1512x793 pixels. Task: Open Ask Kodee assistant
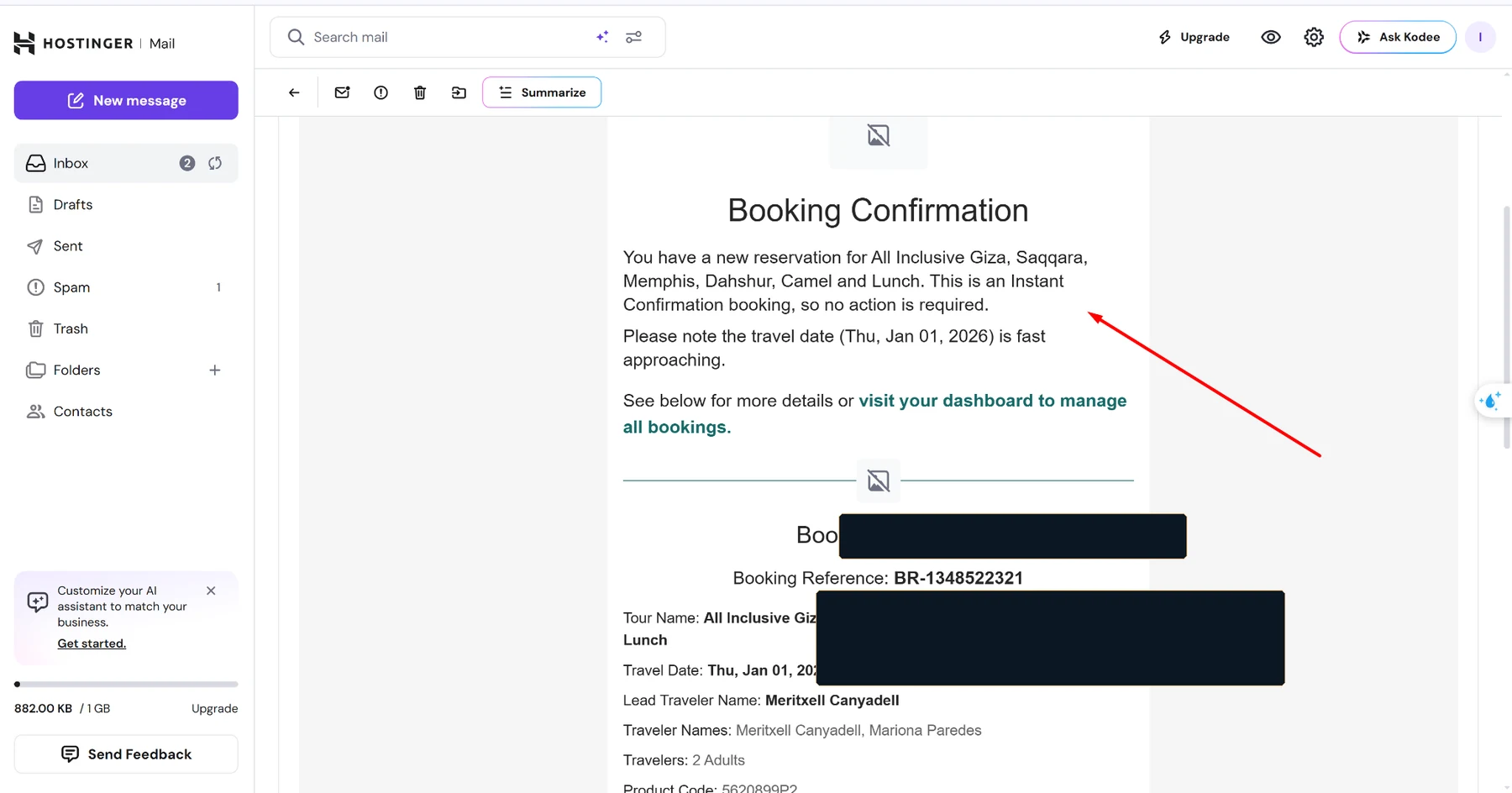pyautogui.click(x=1398, y=37)
